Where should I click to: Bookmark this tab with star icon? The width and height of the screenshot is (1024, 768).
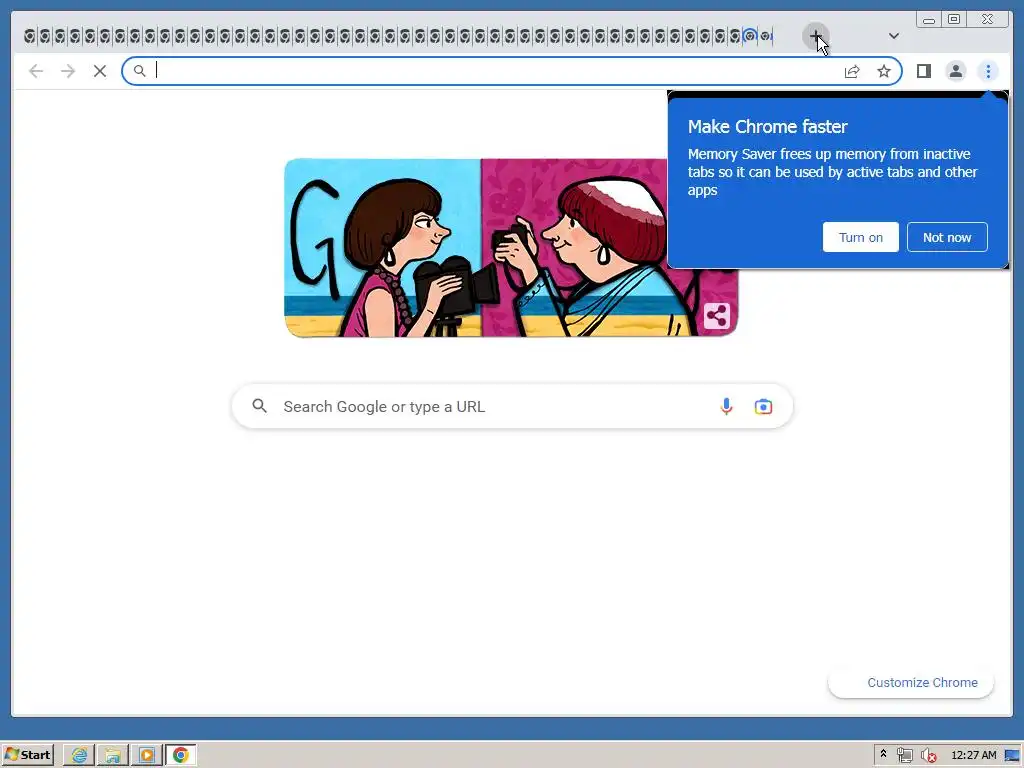click(x=884, y=71)
